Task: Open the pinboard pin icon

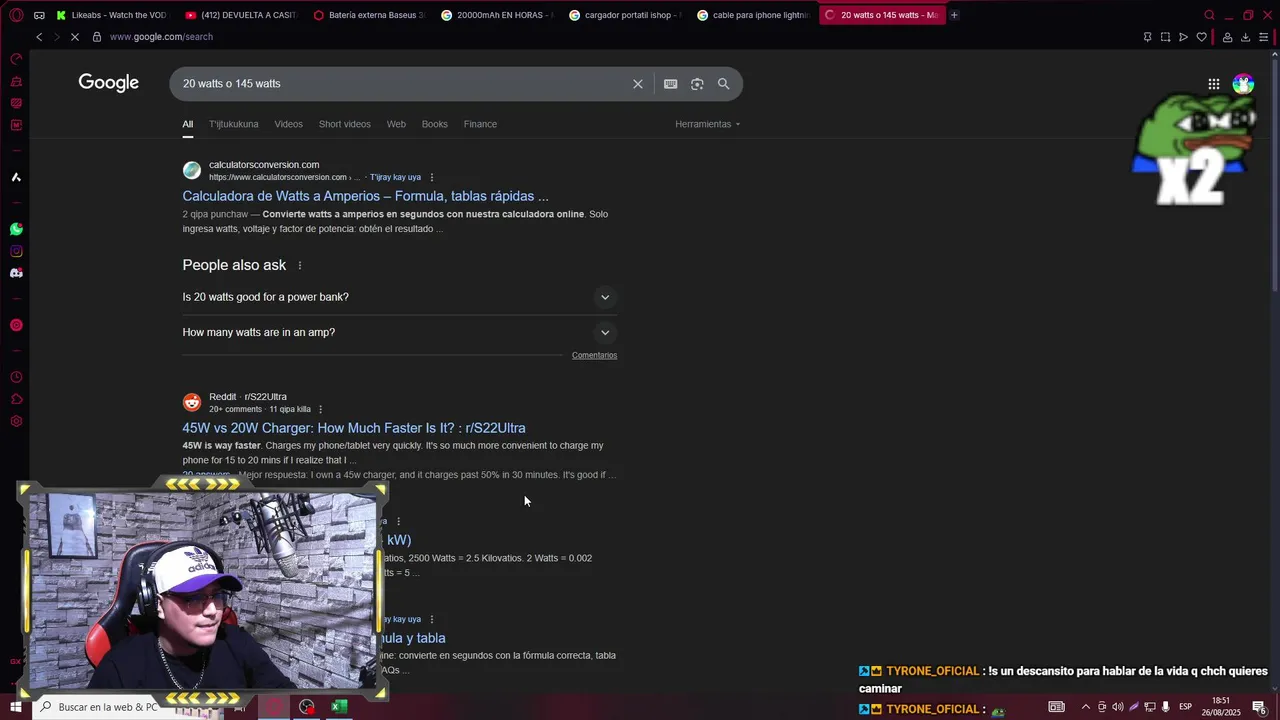Action: (x=1147, y=37)
